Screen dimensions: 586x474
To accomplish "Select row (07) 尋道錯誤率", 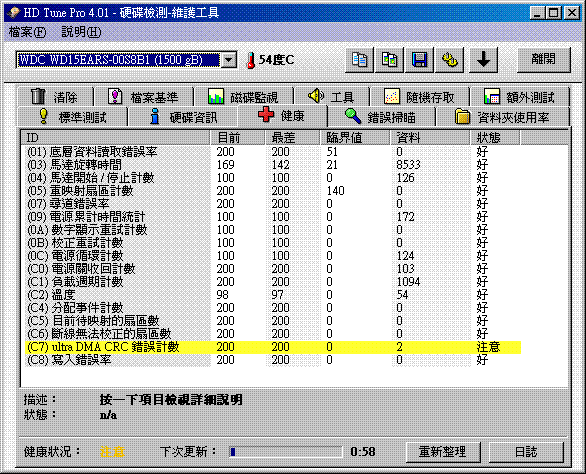I will 273,204.
